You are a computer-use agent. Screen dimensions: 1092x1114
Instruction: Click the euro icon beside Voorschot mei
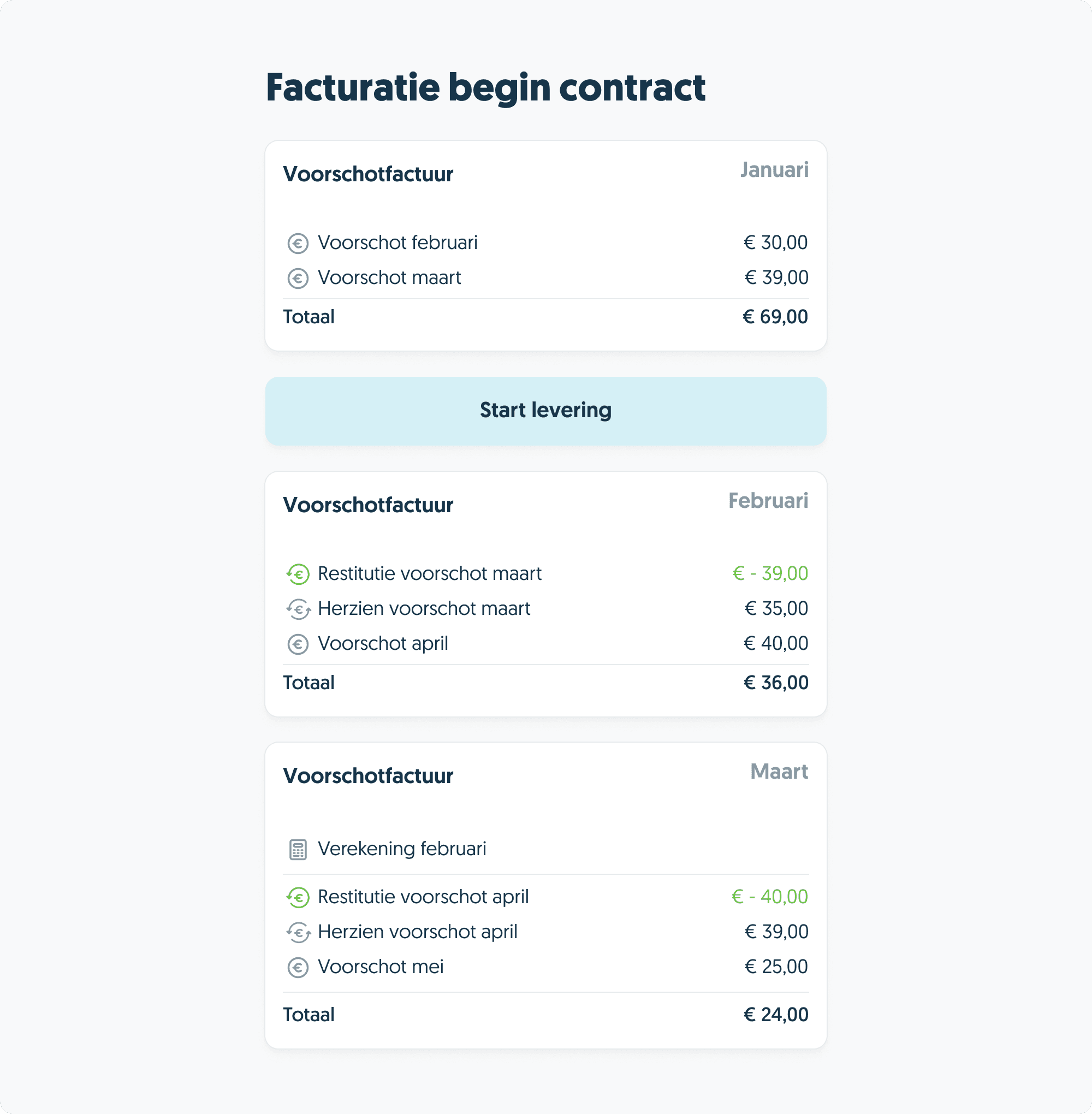coord(298,967)
